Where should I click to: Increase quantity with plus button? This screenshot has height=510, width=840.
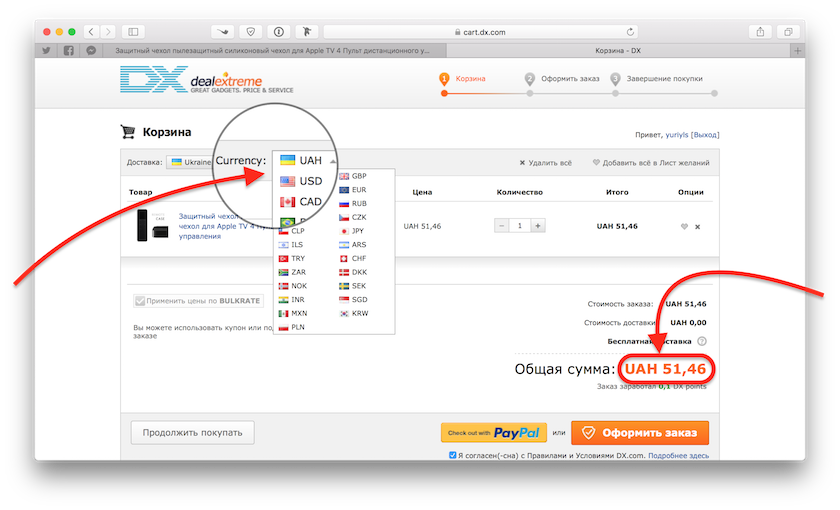coord(538,226)
